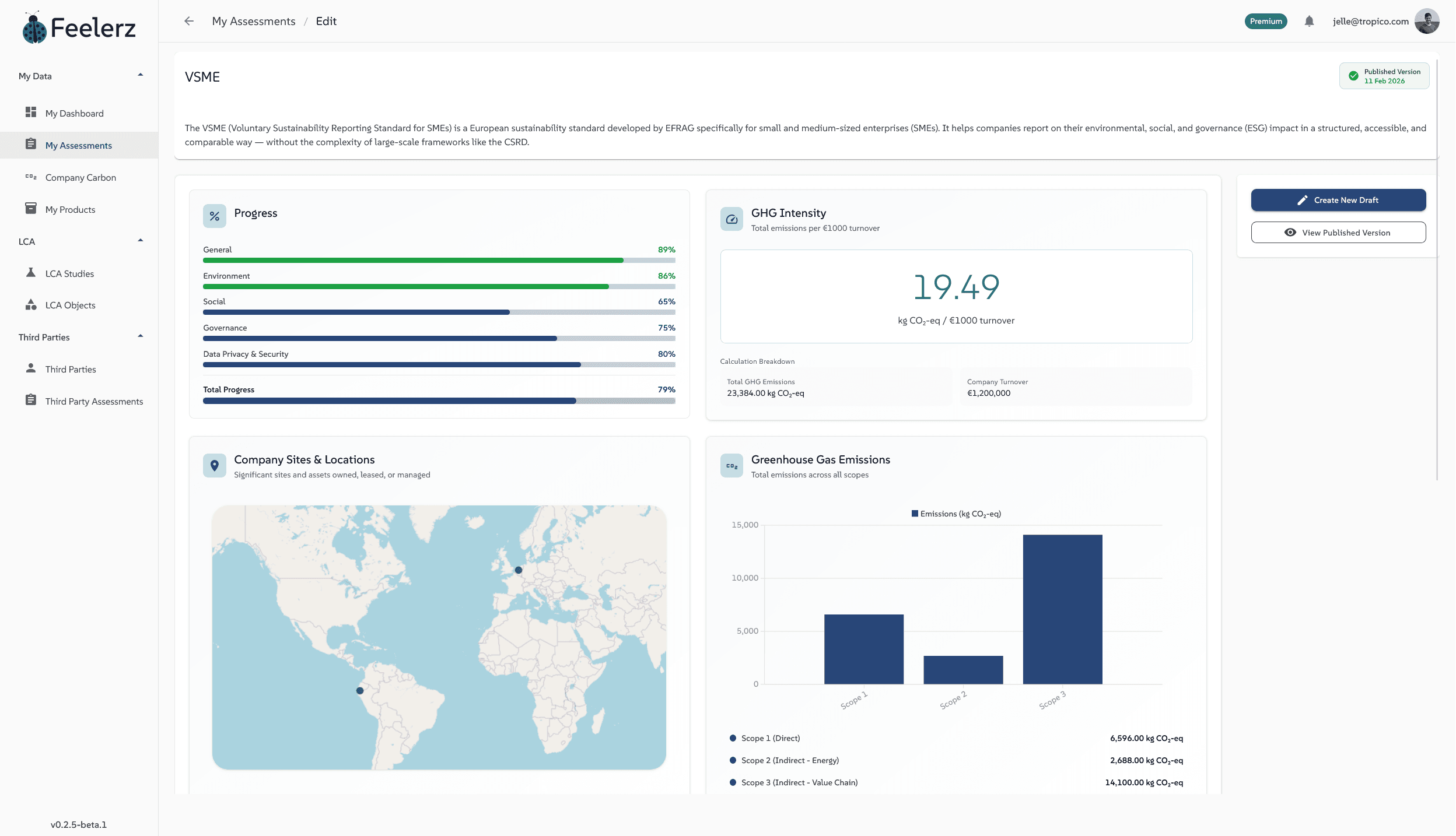Collapse the Third Parties sidebar group
The width and height of the screenshot is (1456, 836).
(x=140, y=337)
